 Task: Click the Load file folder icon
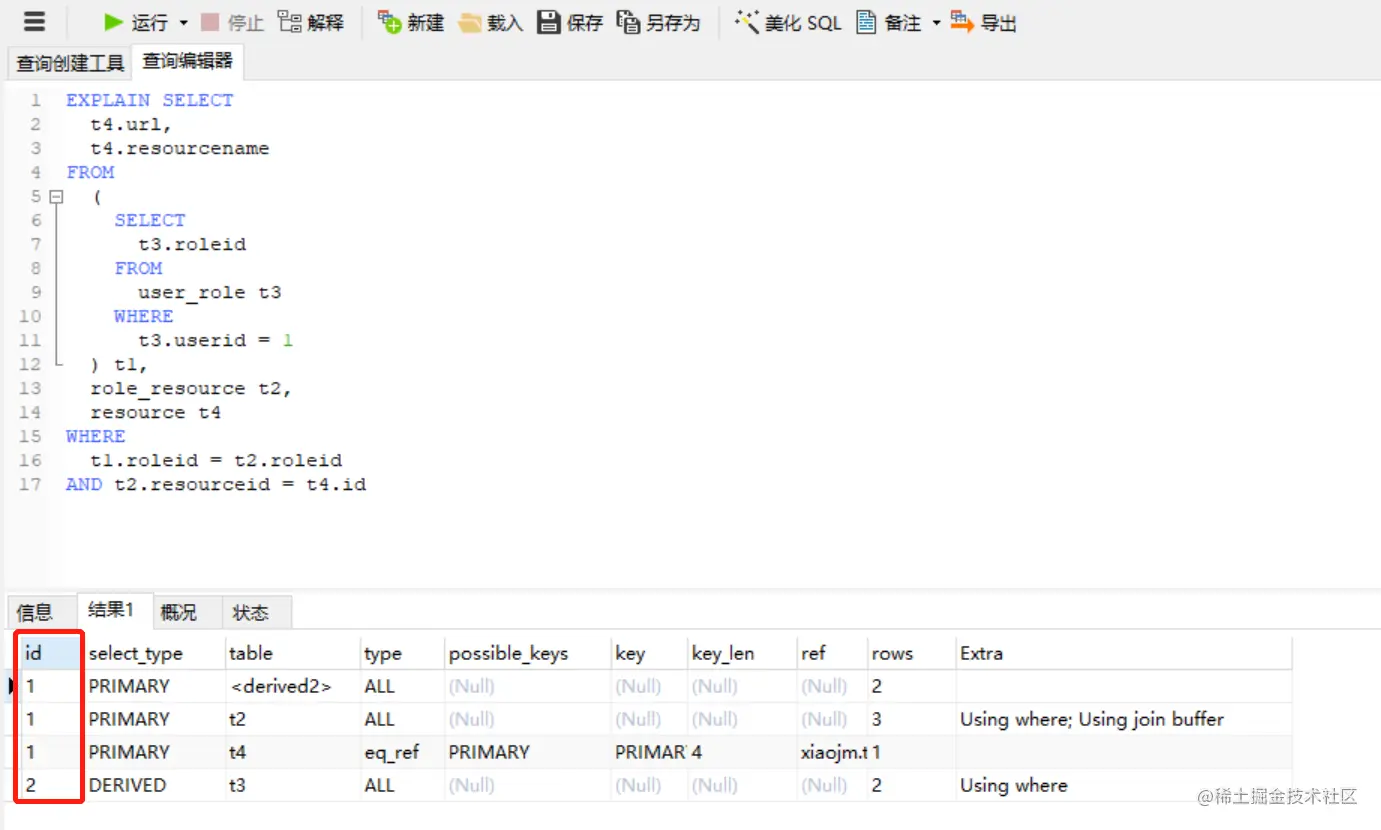(470, 22)
